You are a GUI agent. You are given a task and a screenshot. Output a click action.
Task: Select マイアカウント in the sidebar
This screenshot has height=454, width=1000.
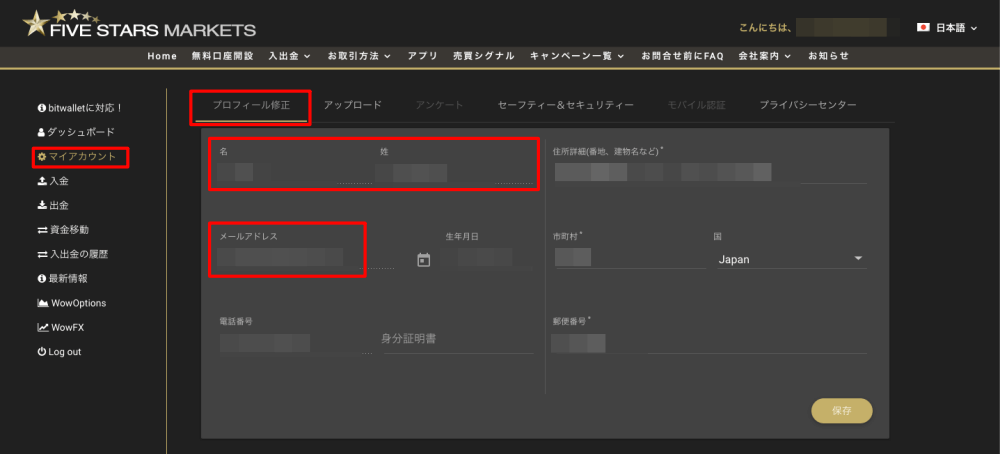pyautogui.click(x=82, y=157)
